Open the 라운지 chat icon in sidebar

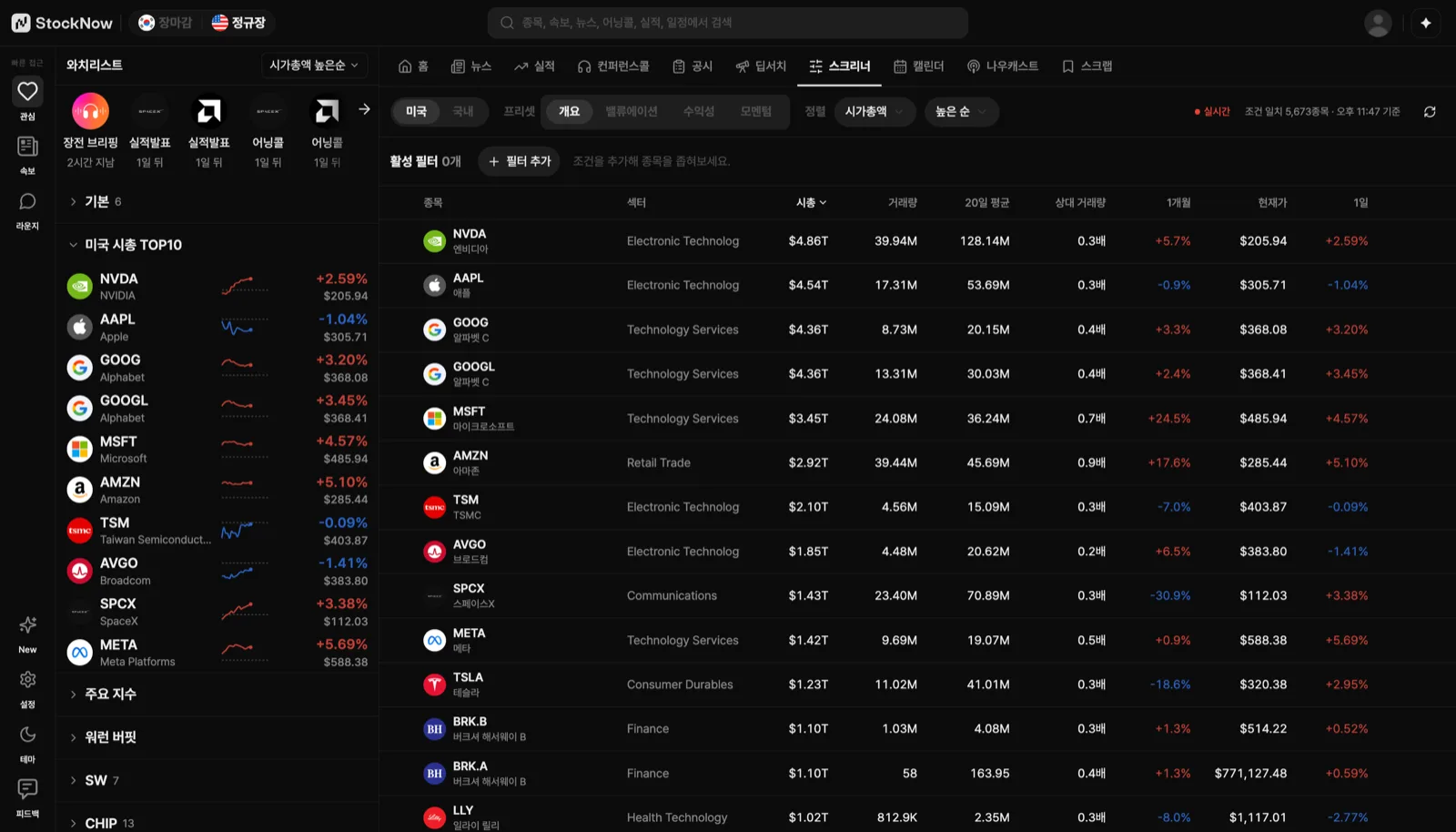point(27,201)
